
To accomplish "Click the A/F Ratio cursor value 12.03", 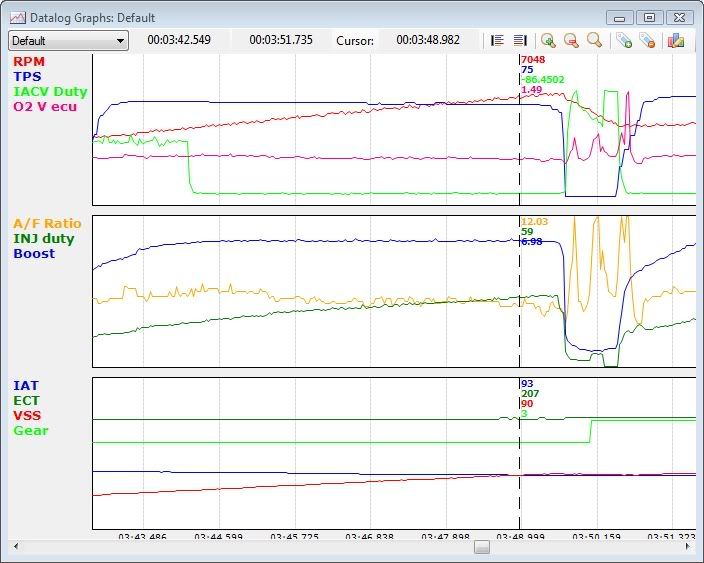I will pyautogui.click(x=534, y=222).
